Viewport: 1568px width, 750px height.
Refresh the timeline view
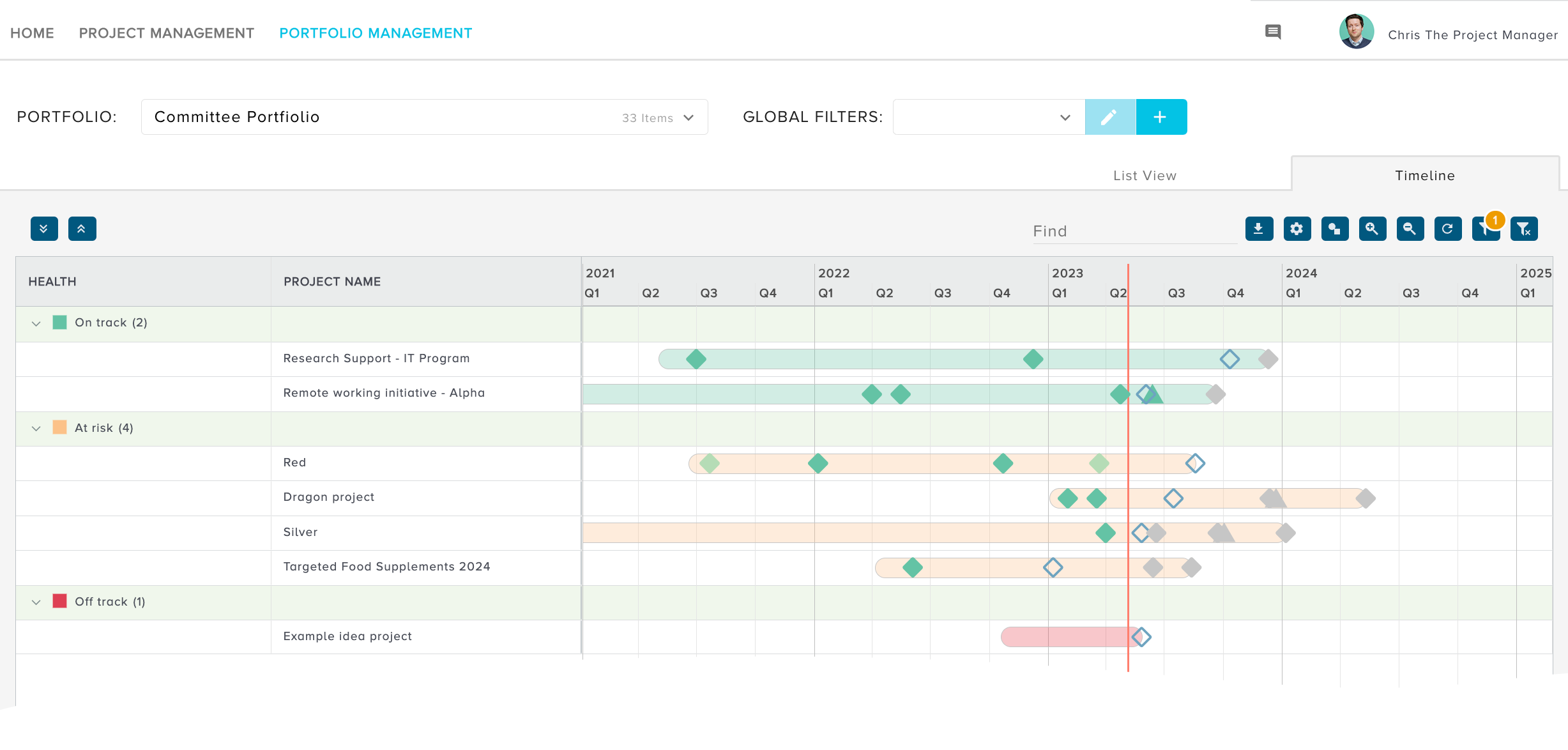(x=1447, y=229)
